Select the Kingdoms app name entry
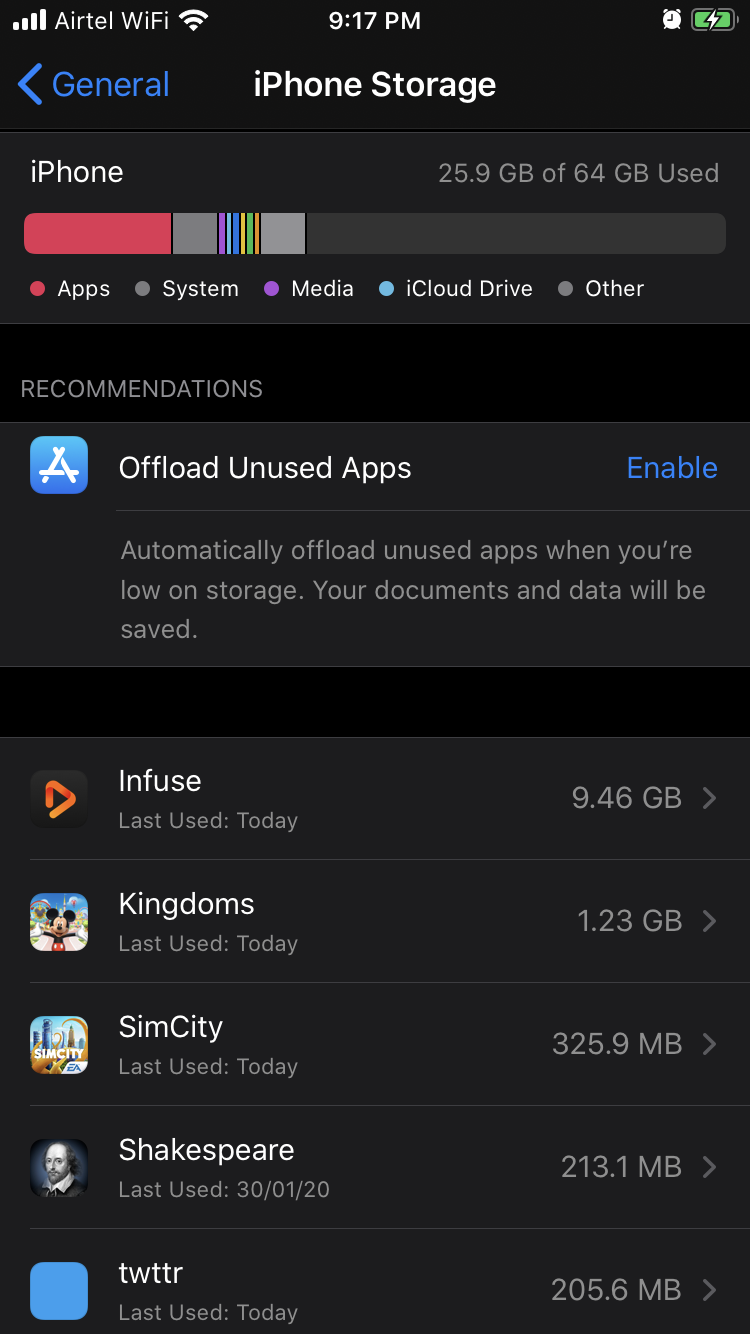750x1334 pixels. 186,904
